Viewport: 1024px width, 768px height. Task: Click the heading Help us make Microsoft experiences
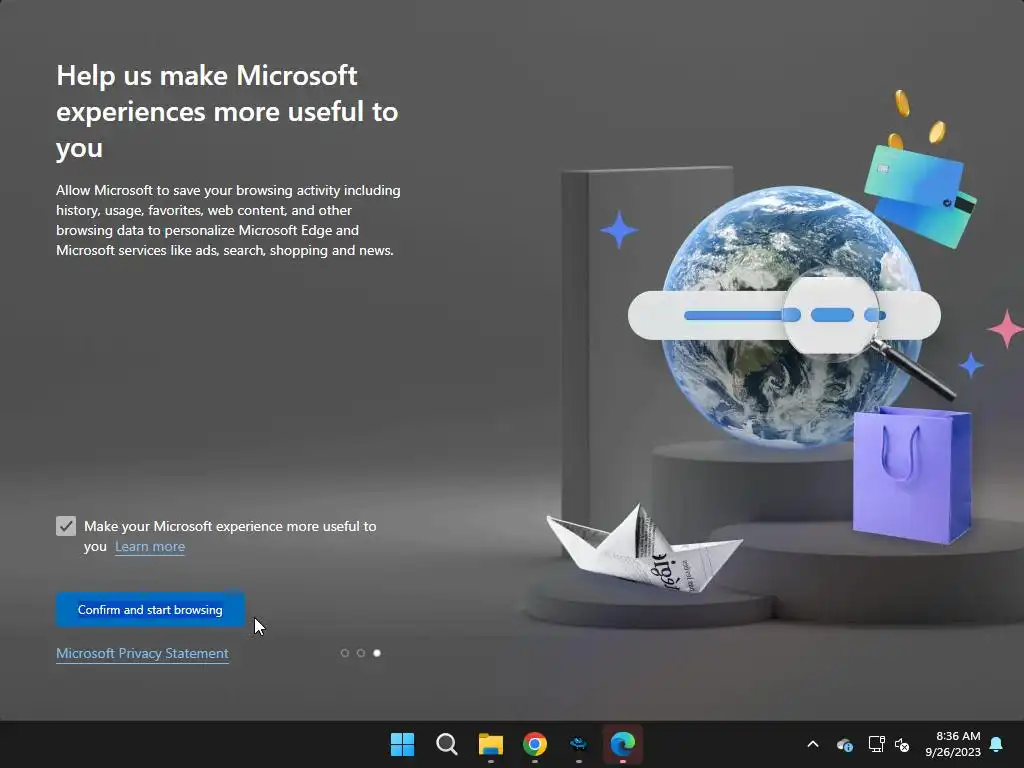(x=227, y=112)
